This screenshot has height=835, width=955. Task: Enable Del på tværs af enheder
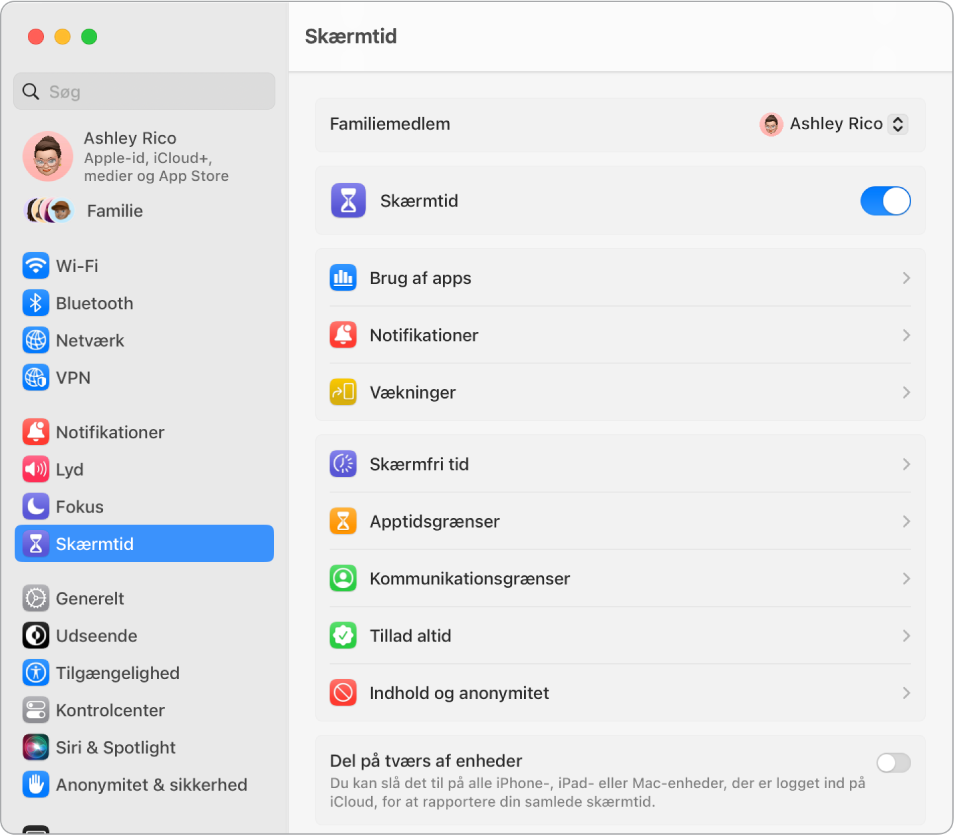893,762
